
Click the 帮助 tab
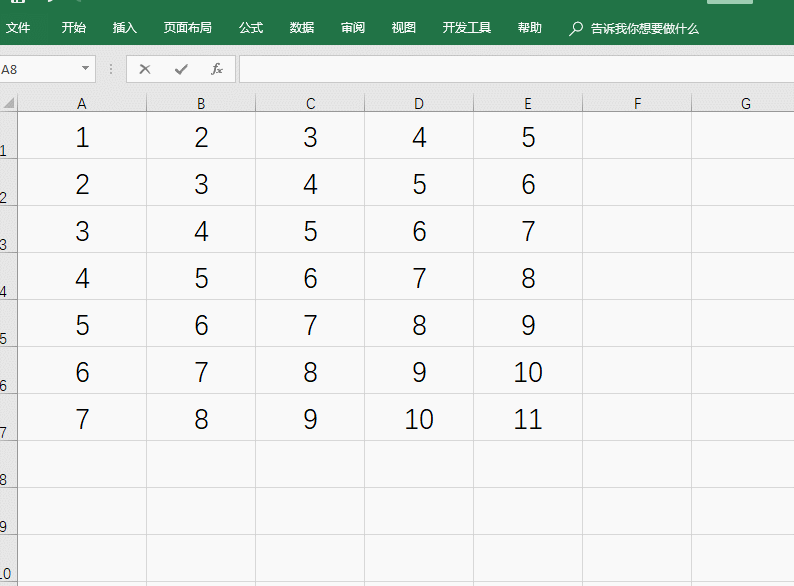pos(530,28)
